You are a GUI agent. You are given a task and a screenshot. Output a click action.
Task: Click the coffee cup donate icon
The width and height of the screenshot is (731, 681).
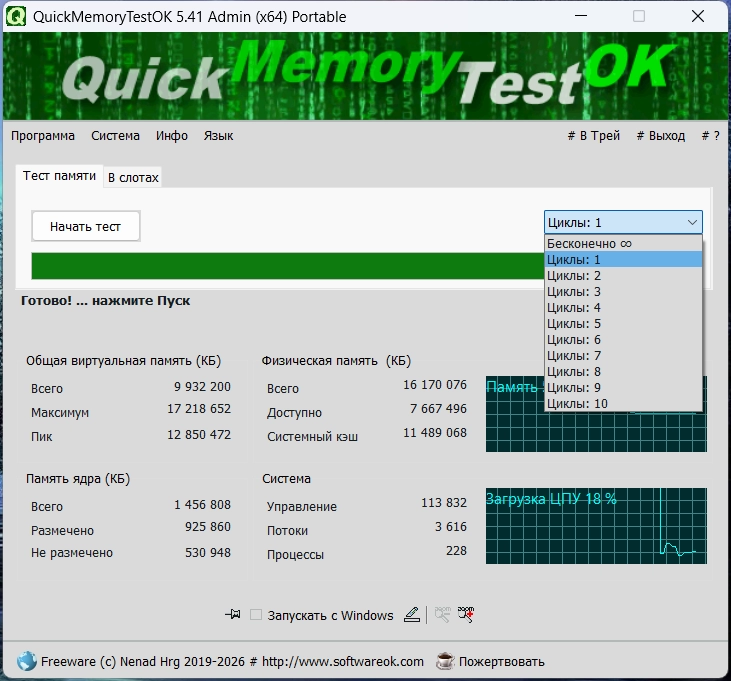click(445, 661)
